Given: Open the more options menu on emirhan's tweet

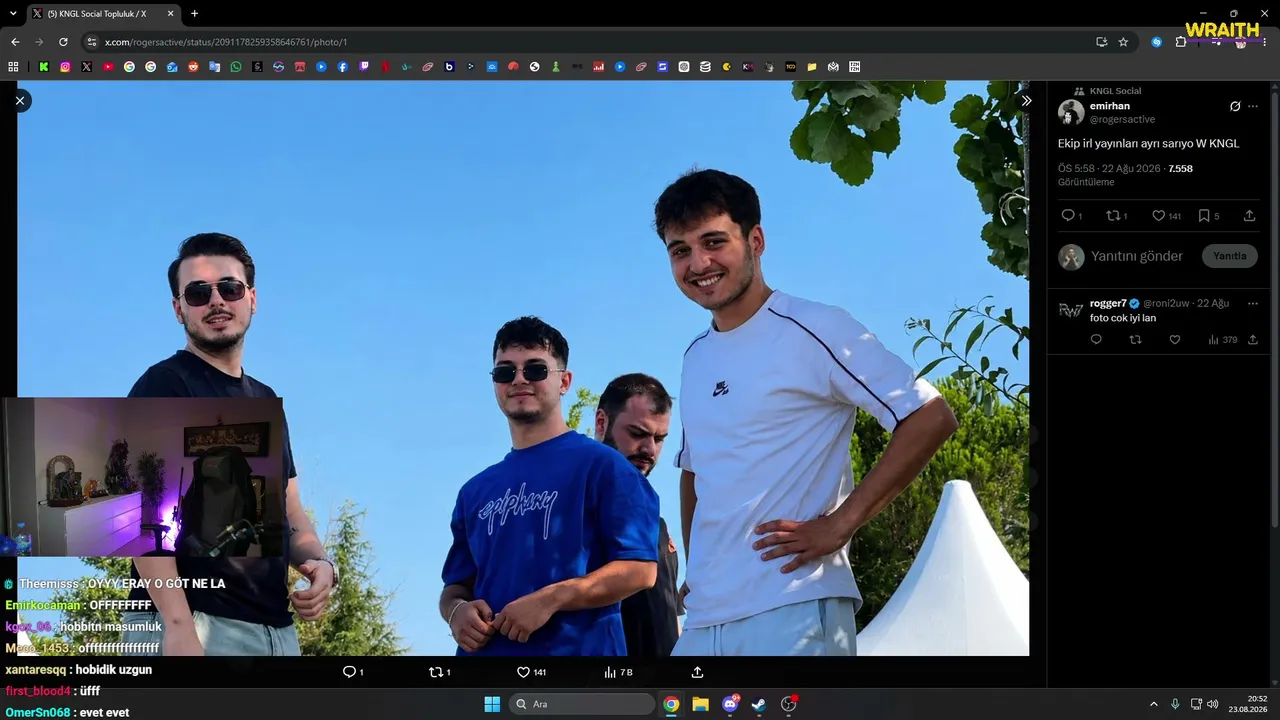Looking at the screenshot, I should coord(1253,106).
